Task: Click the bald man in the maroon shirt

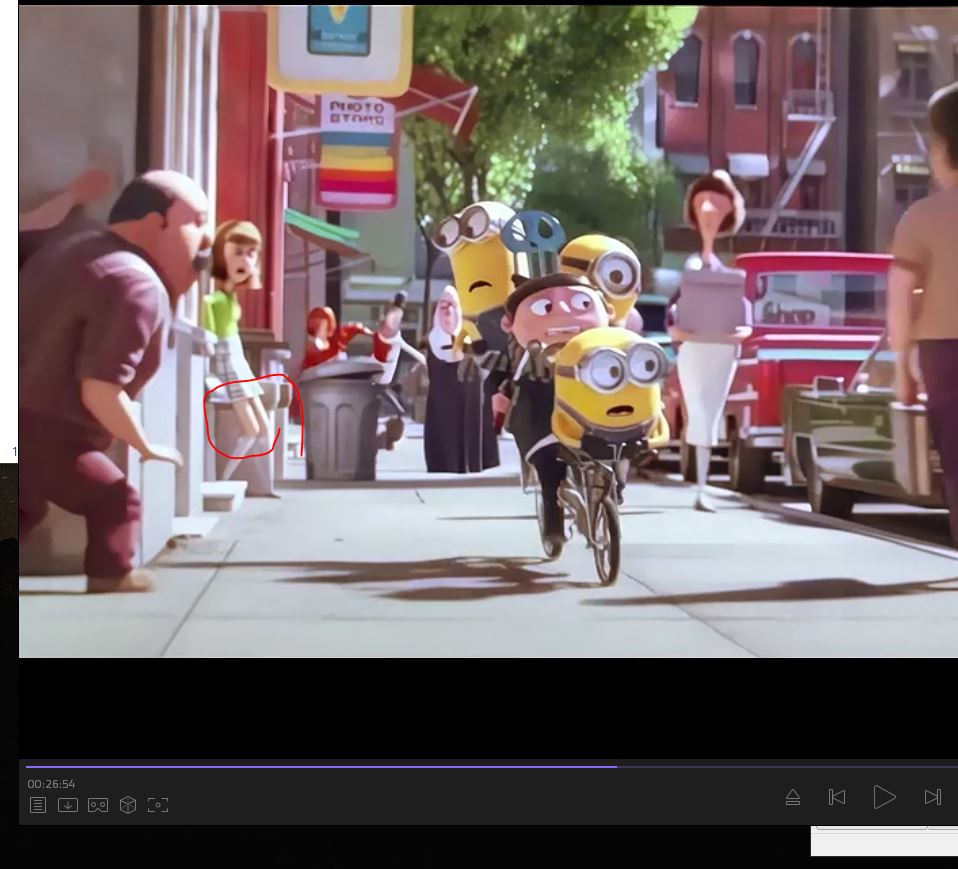Action: click(110, 330)
